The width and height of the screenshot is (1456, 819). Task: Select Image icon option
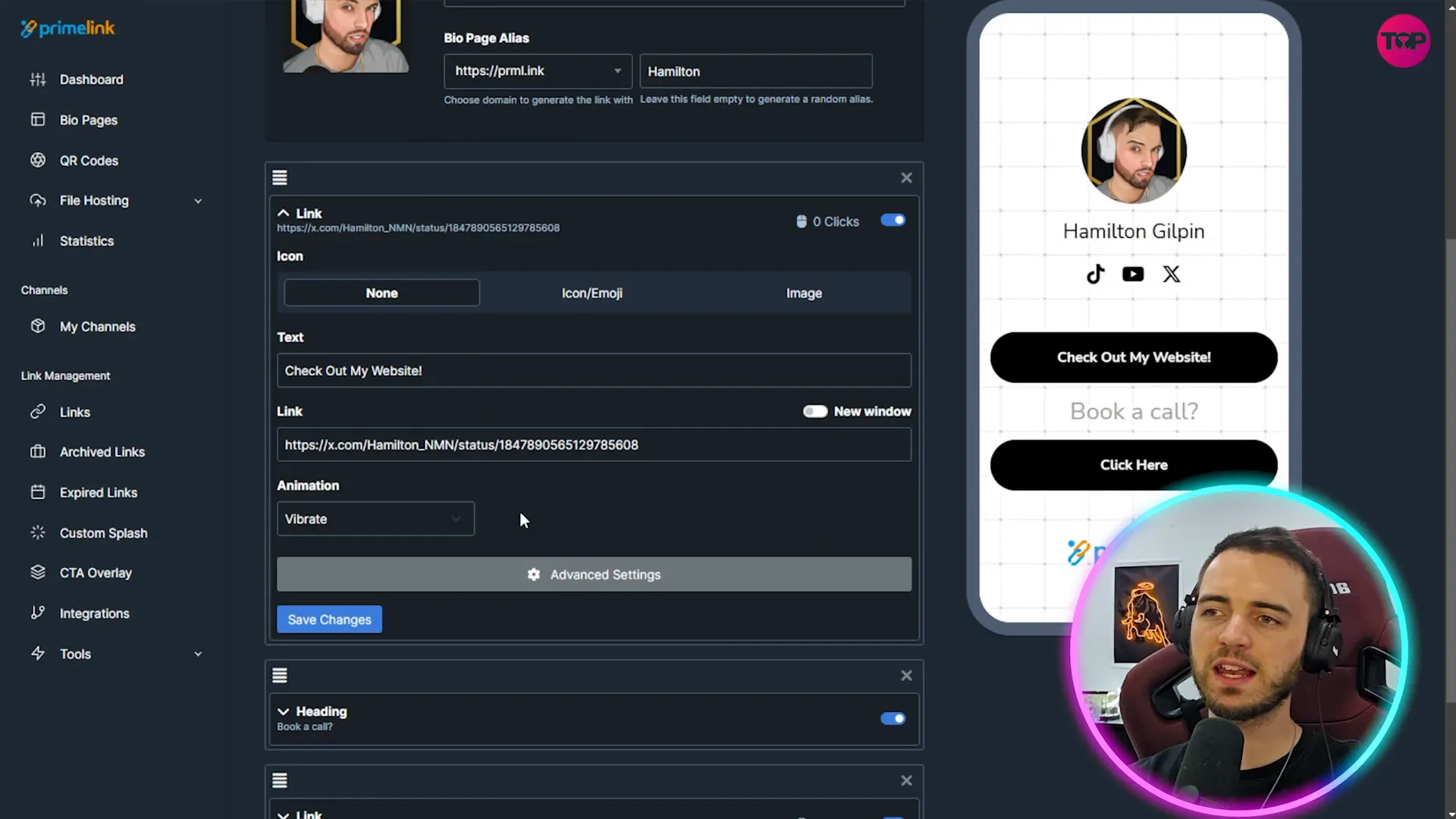(x=804, y=293)
